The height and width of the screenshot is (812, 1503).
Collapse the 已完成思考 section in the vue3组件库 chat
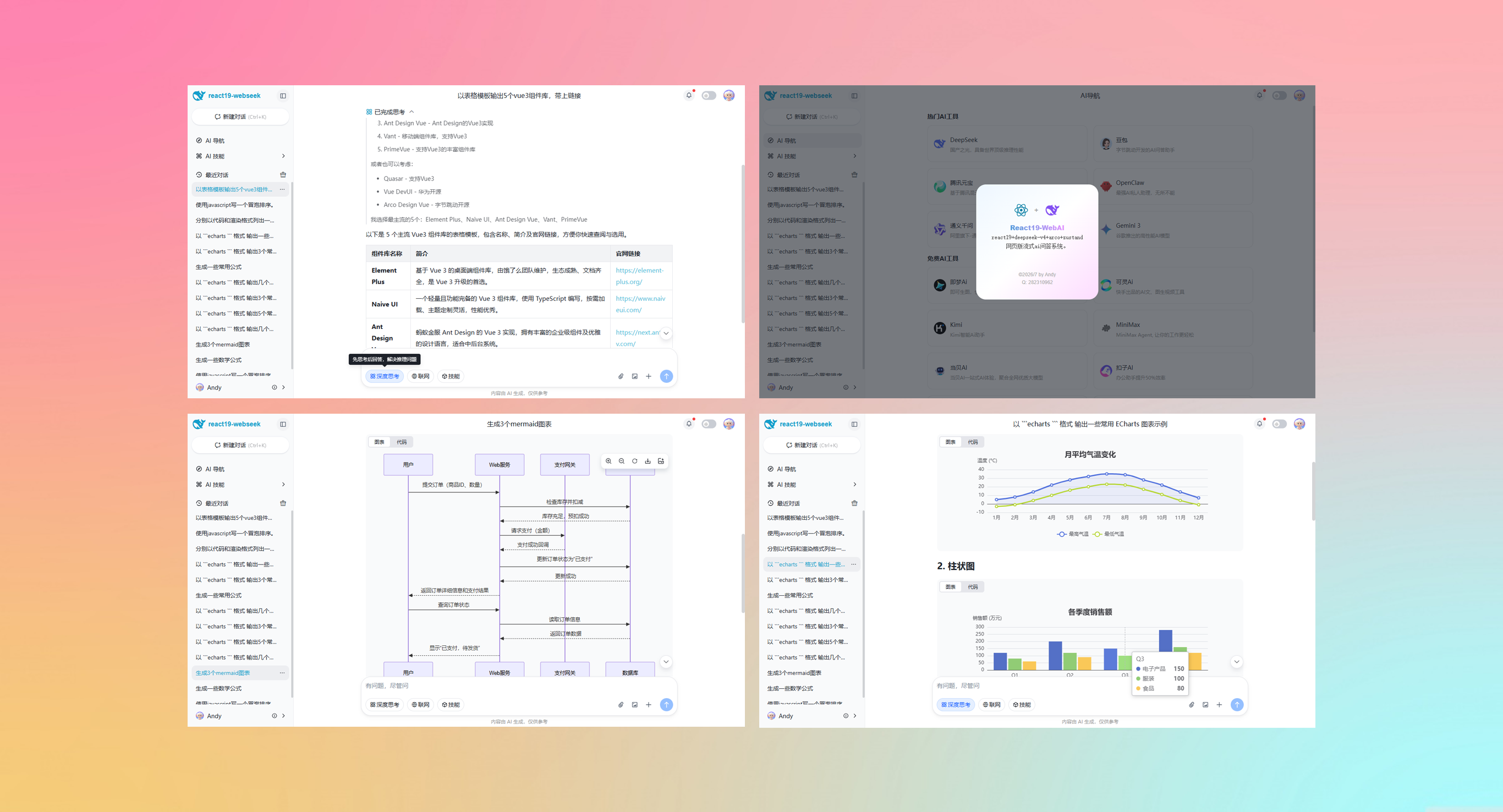tap(390, 112)
